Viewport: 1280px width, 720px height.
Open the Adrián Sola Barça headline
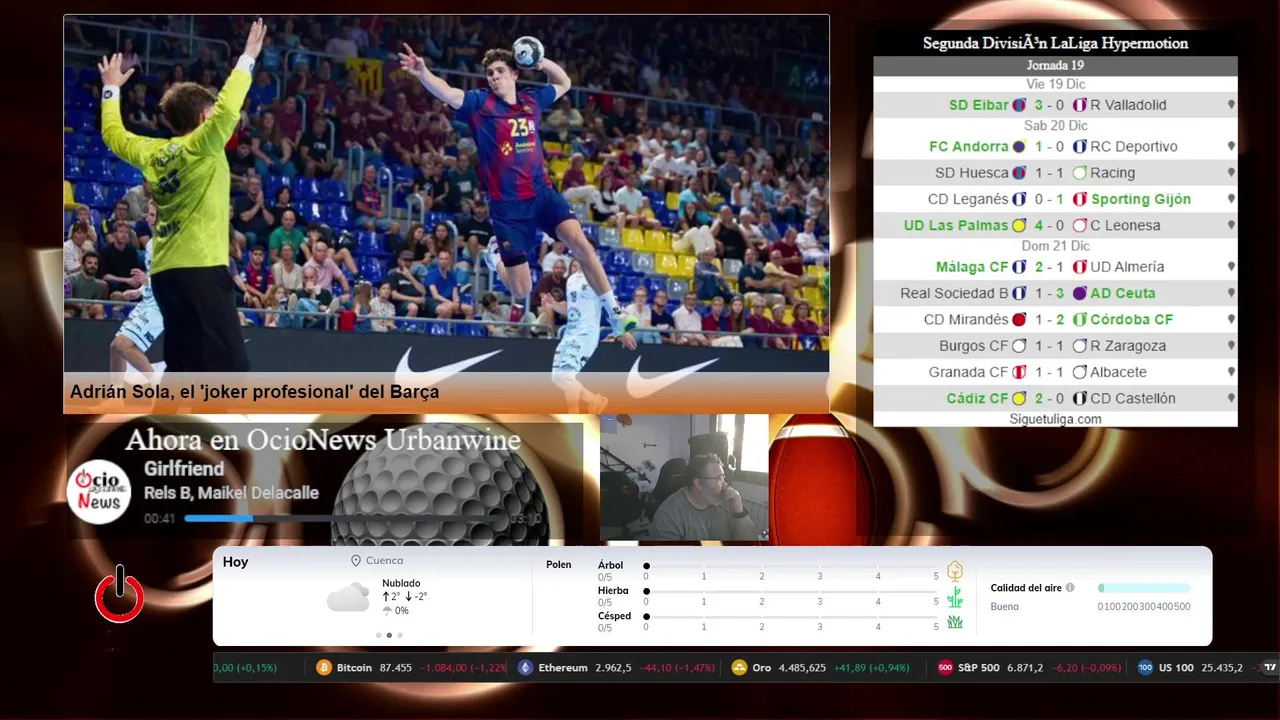point(254,392)
